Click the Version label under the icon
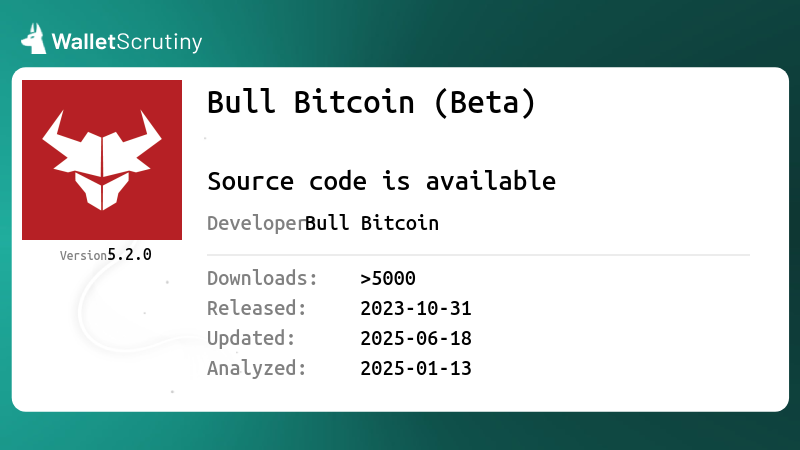Viewport: 800px width, 450px height. tap(83, 256)
